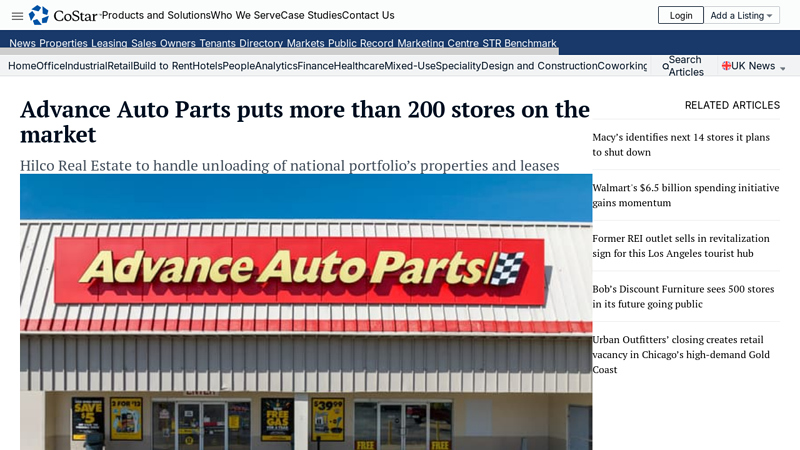
Task: Open the Hotels news category
Action: click(x=207, y=66)
